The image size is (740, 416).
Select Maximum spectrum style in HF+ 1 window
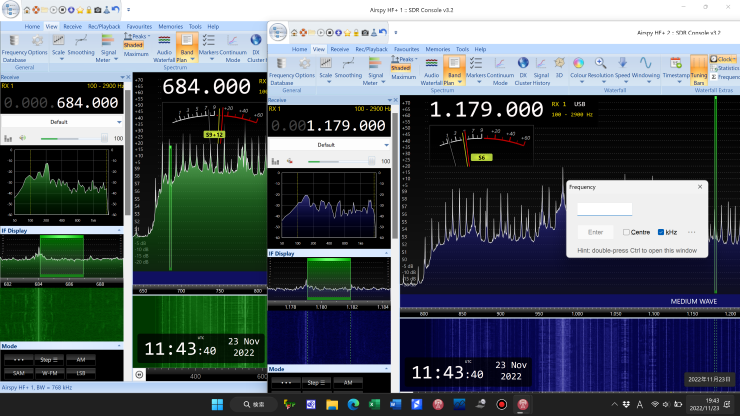pos(136,54)
